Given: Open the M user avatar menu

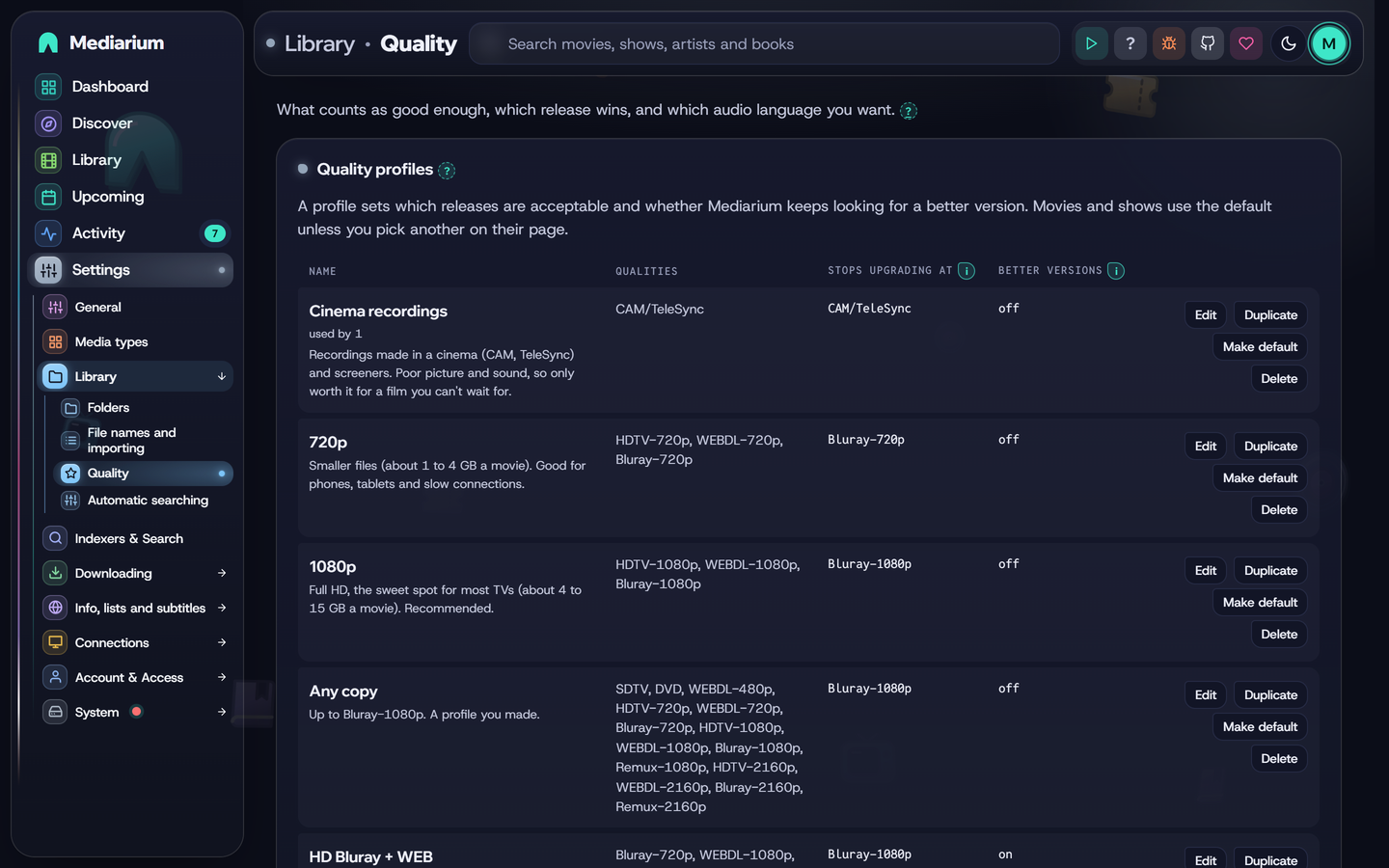Looking at the screenshot, I should [1328, 43].
